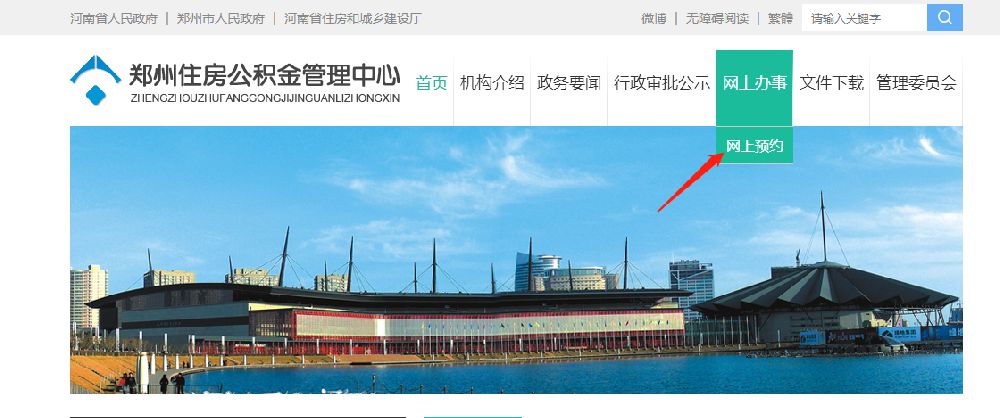Focus the keyword search input field

coord(864,18)
